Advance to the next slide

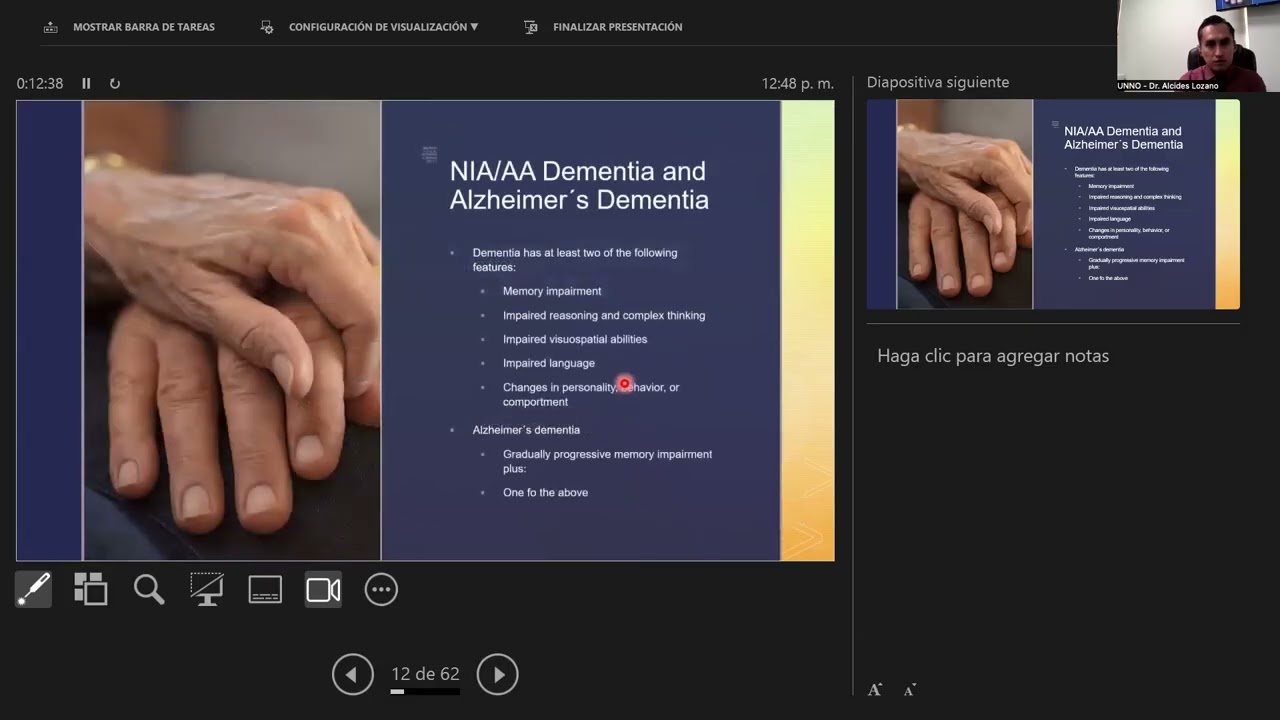[498, 675]
